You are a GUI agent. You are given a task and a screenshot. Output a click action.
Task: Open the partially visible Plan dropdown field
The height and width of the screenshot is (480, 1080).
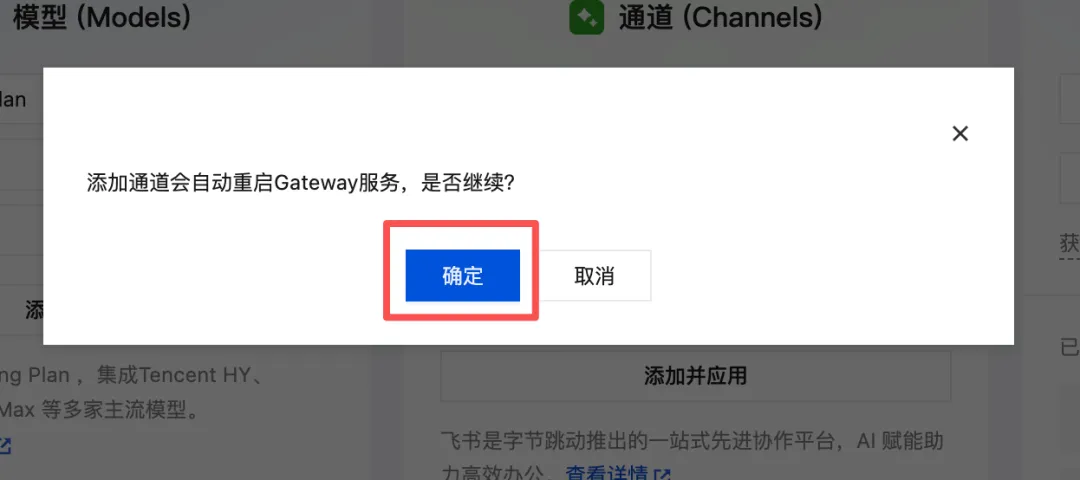pyautogui.click(x=21, y=100)
